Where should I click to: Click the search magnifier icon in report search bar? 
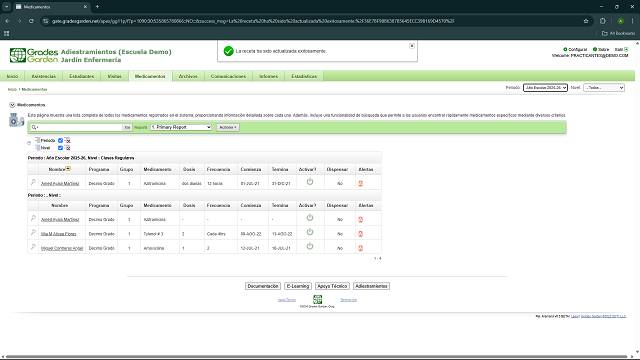point(34,127)
